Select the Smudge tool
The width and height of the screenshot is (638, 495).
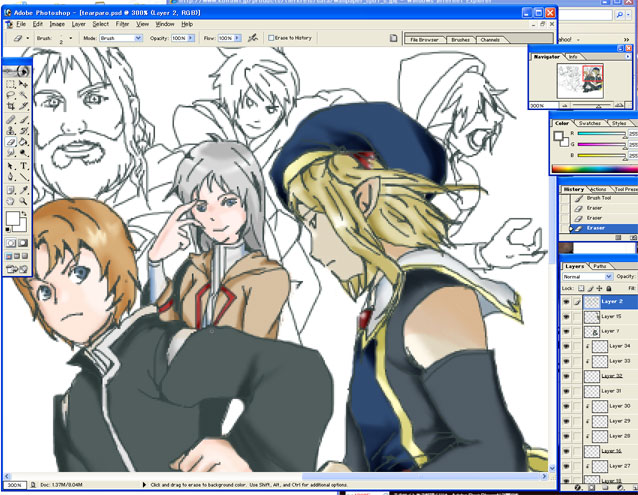11,153
